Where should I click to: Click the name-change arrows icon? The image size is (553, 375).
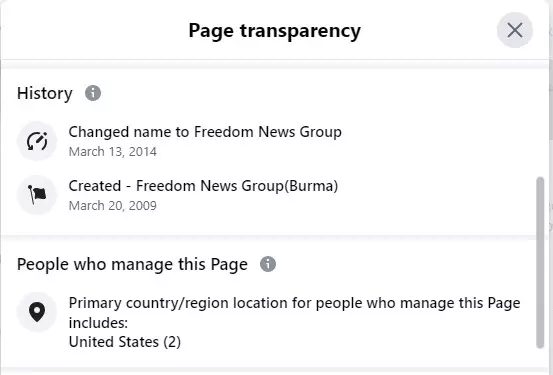(x=37, y=141)
